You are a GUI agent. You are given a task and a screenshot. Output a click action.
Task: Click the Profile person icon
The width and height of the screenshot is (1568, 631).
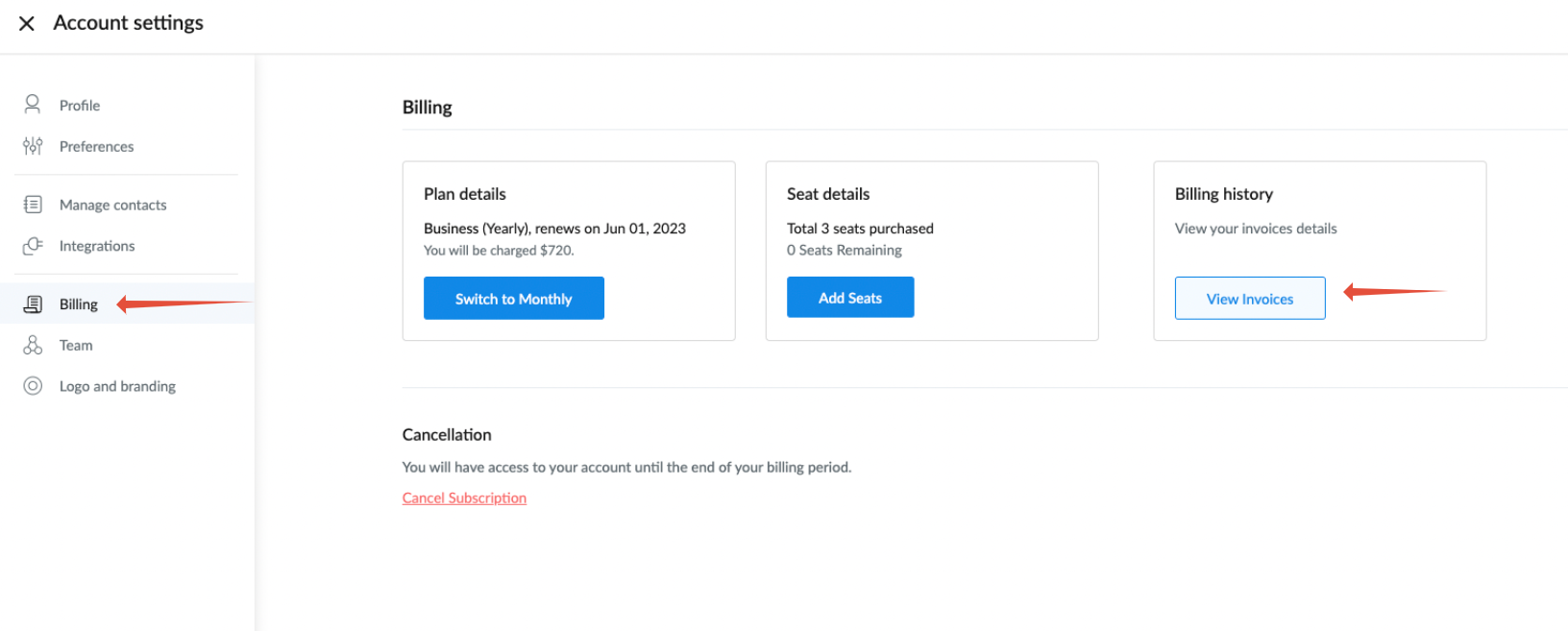coord(33,104)
